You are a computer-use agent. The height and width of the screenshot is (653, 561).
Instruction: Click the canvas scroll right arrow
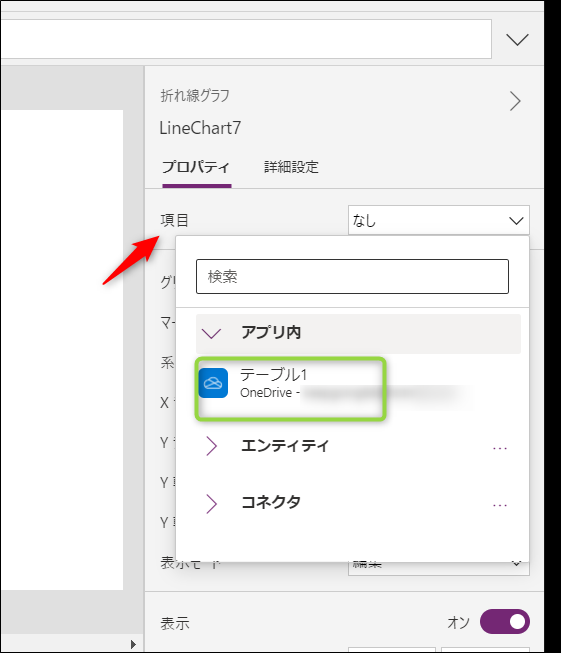coord(133,644)
